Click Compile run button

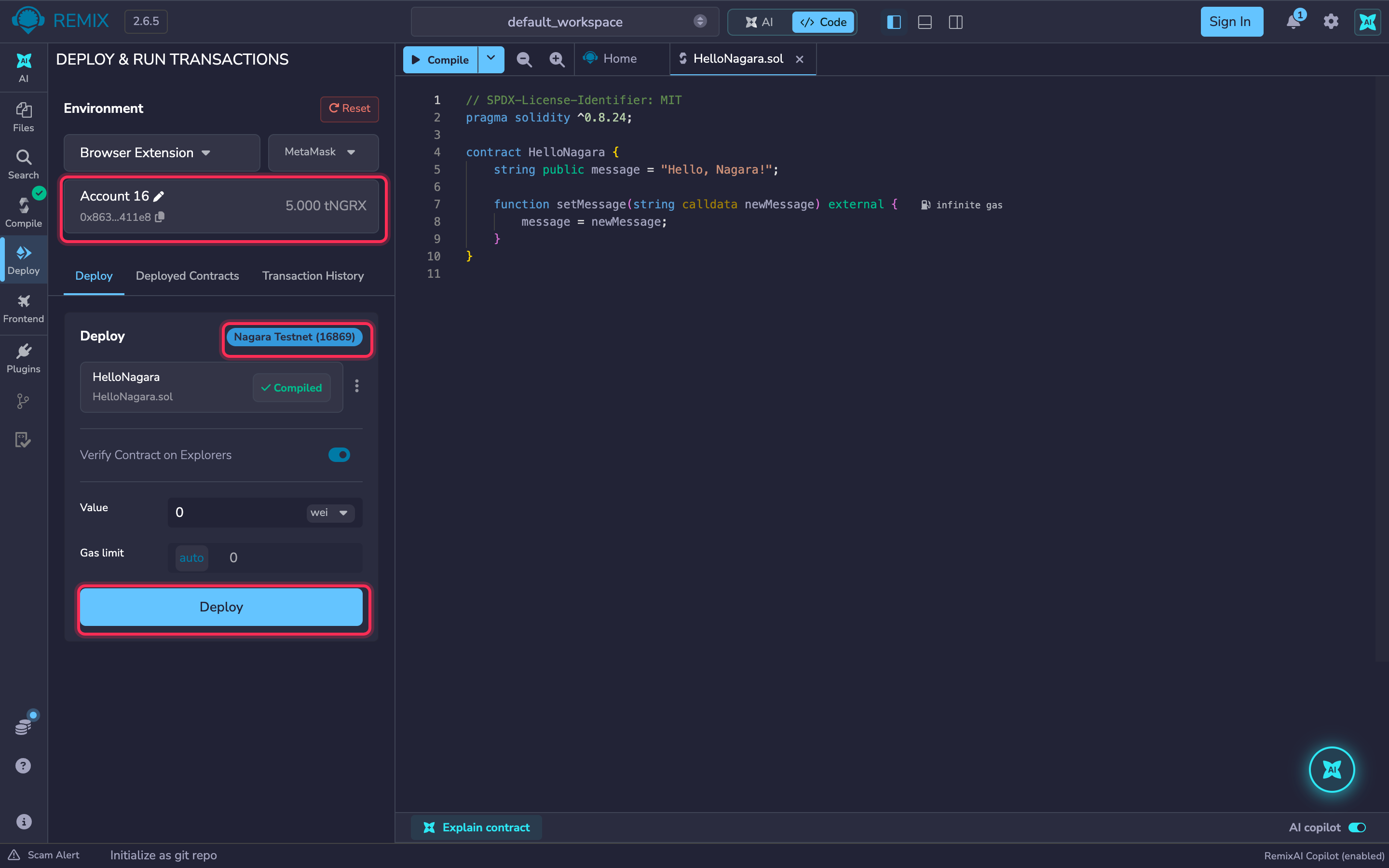click(x=440, y=59)
